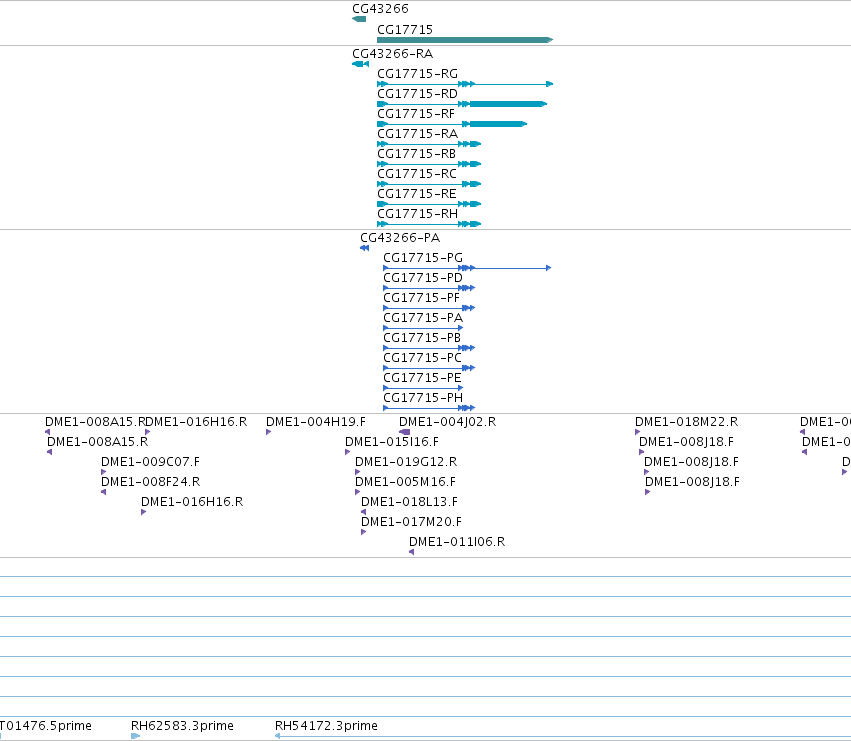Open CG17715-PD CDS label

point(423,278)
